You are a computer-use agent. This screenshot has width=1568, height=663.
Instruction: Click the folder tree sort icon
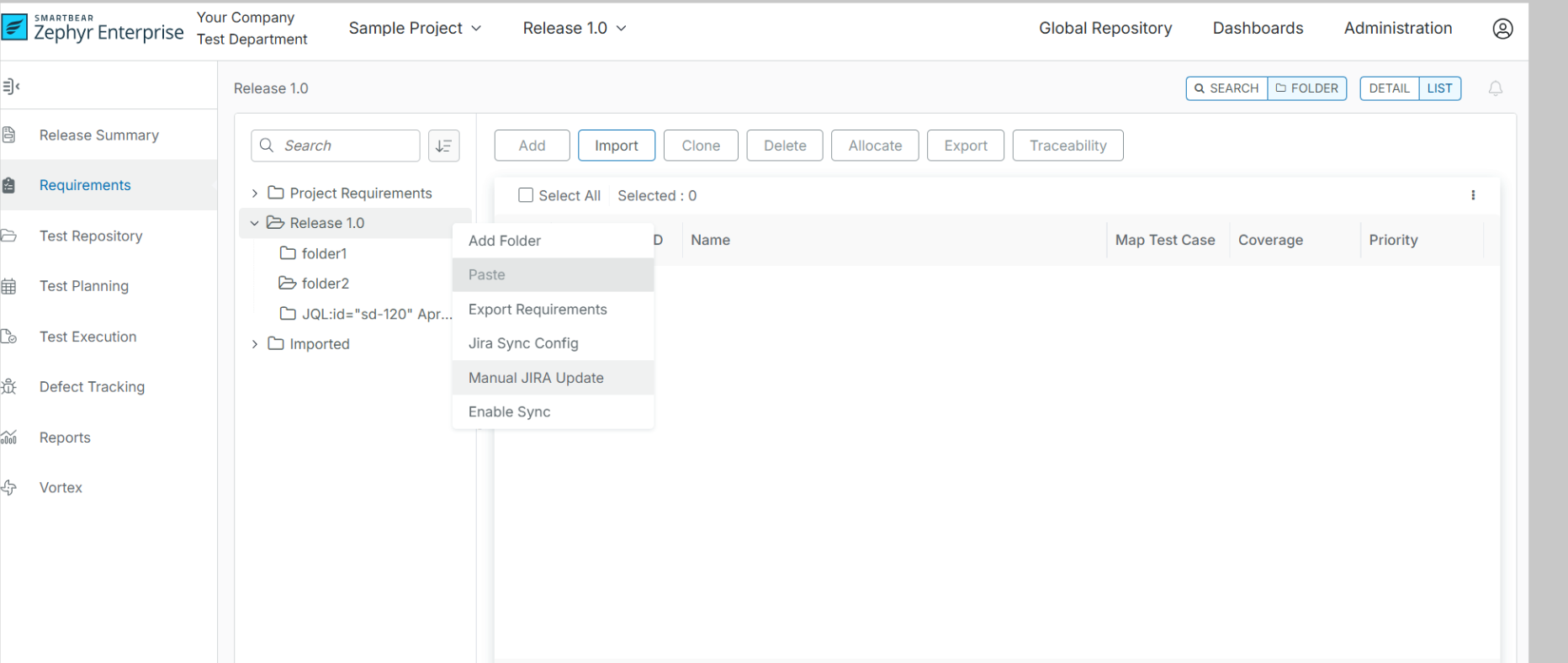443,146
